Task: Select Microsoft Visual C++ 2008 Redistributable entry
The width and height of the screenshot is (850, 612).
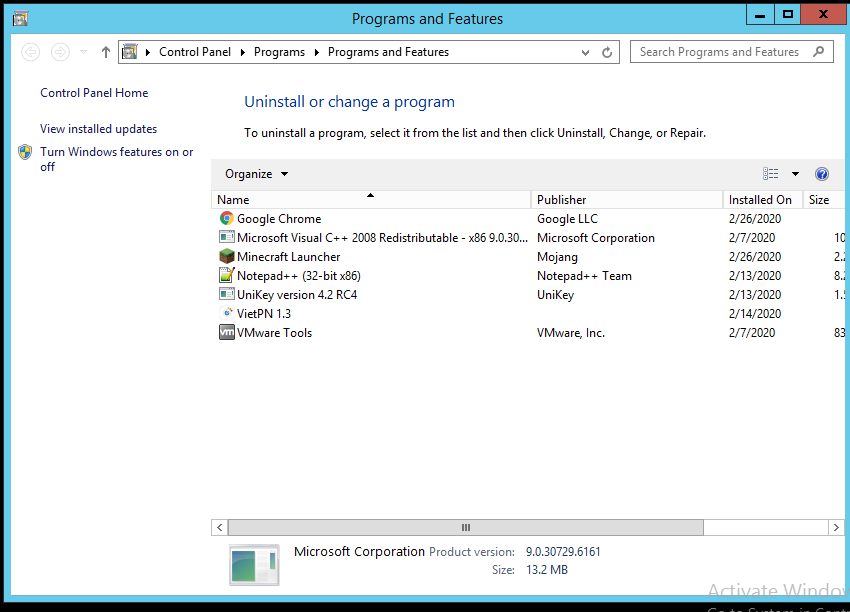Action: 382,237
